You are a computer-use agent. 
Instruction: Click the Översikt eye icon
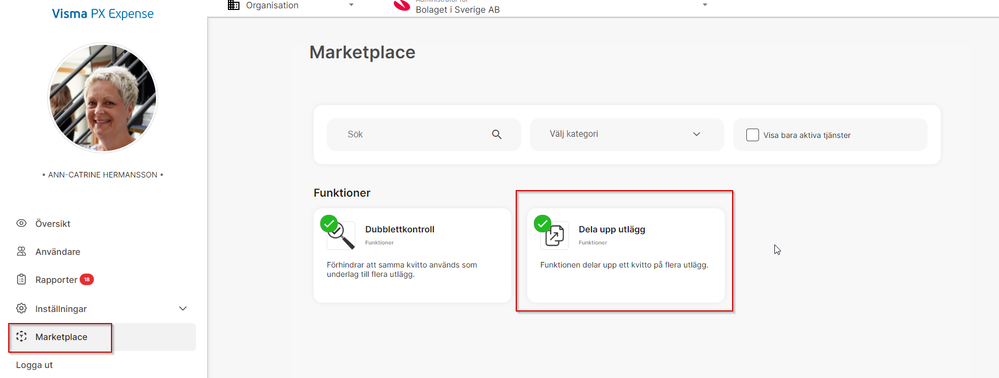(22, 224)
